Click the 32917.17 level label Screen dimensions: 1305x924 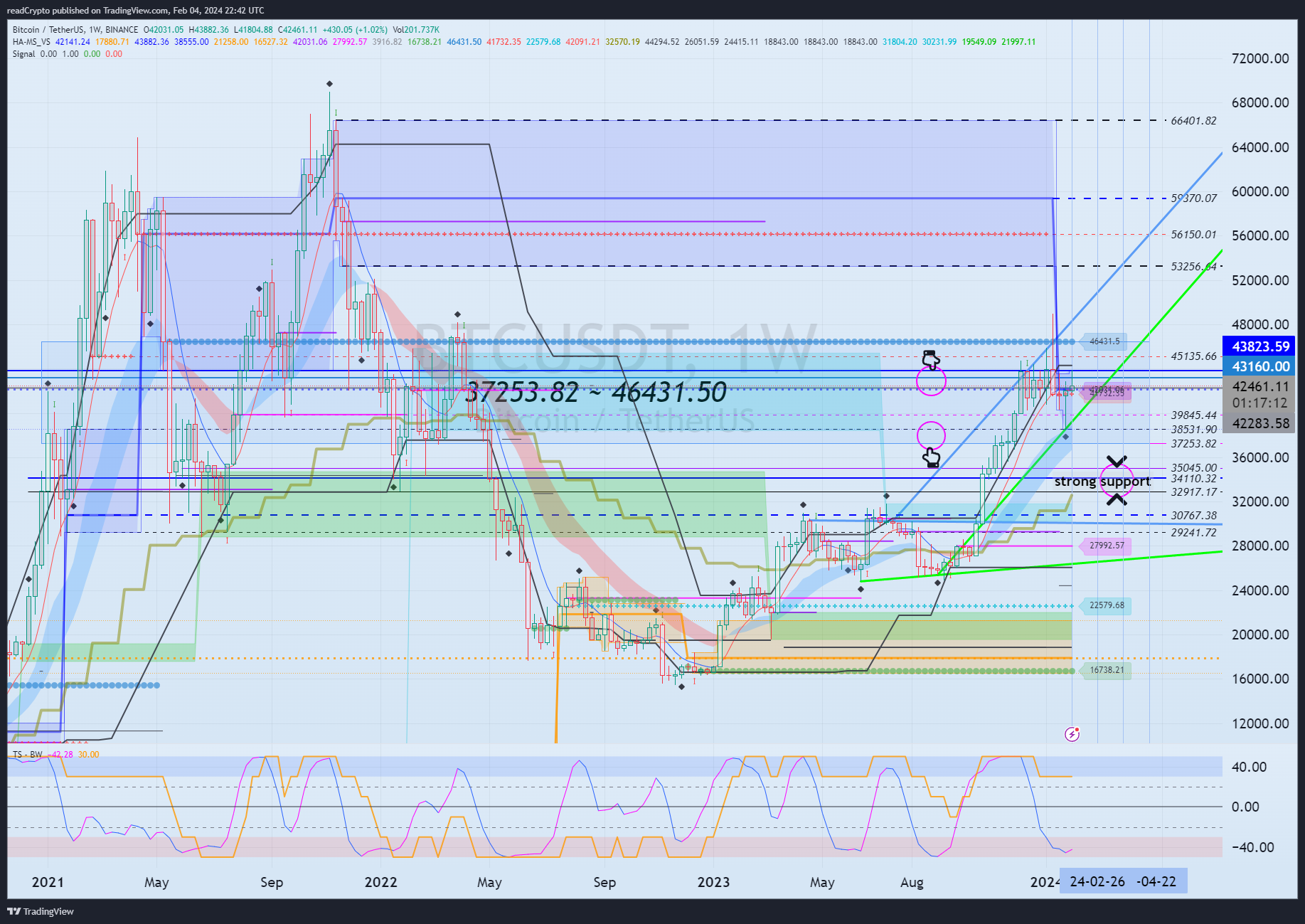(x=1193, y=492)
